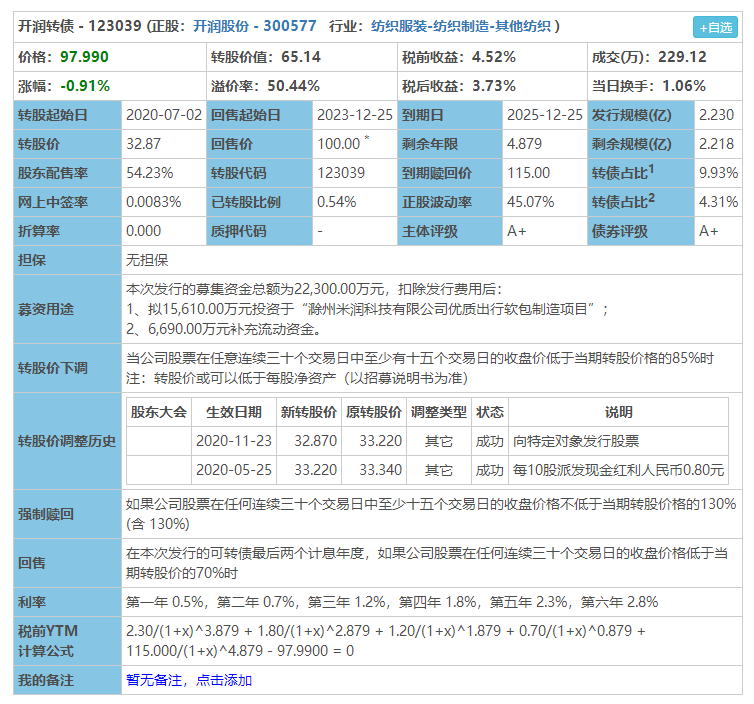Click the 转股起始日 date 2020-07-02
This screenshot has height=704, width=754.
tap(164, 115)
